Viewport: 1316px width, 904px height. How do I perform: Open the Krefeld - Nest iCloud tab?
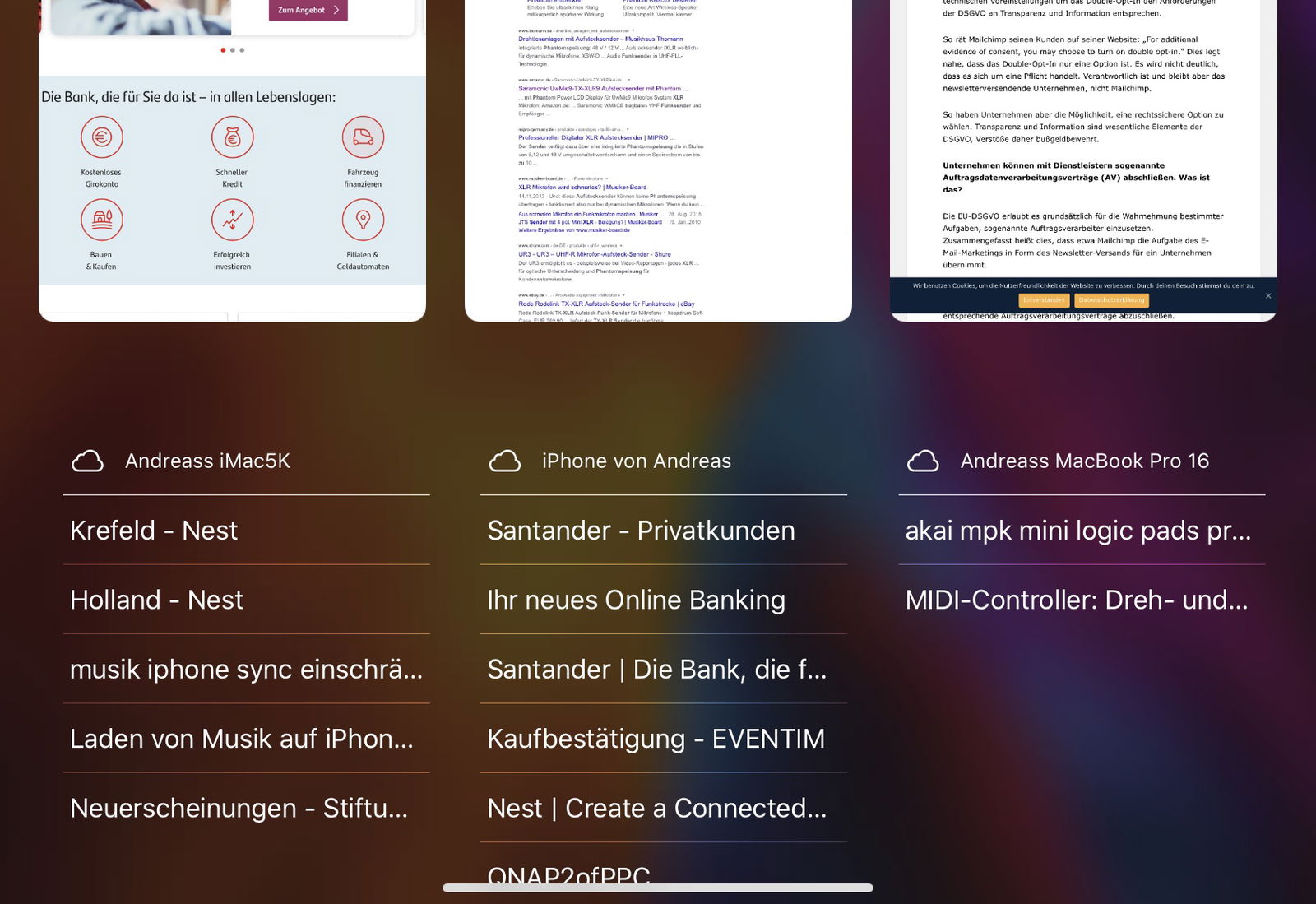154,531
